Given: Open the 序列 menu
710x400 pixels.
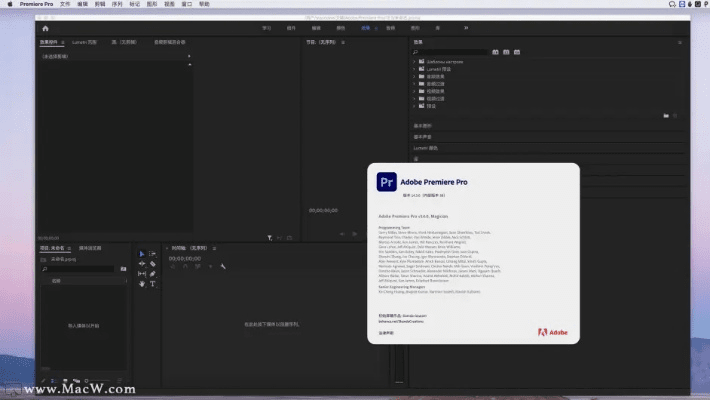Looking at the screenshot, I should pos(117,4).
